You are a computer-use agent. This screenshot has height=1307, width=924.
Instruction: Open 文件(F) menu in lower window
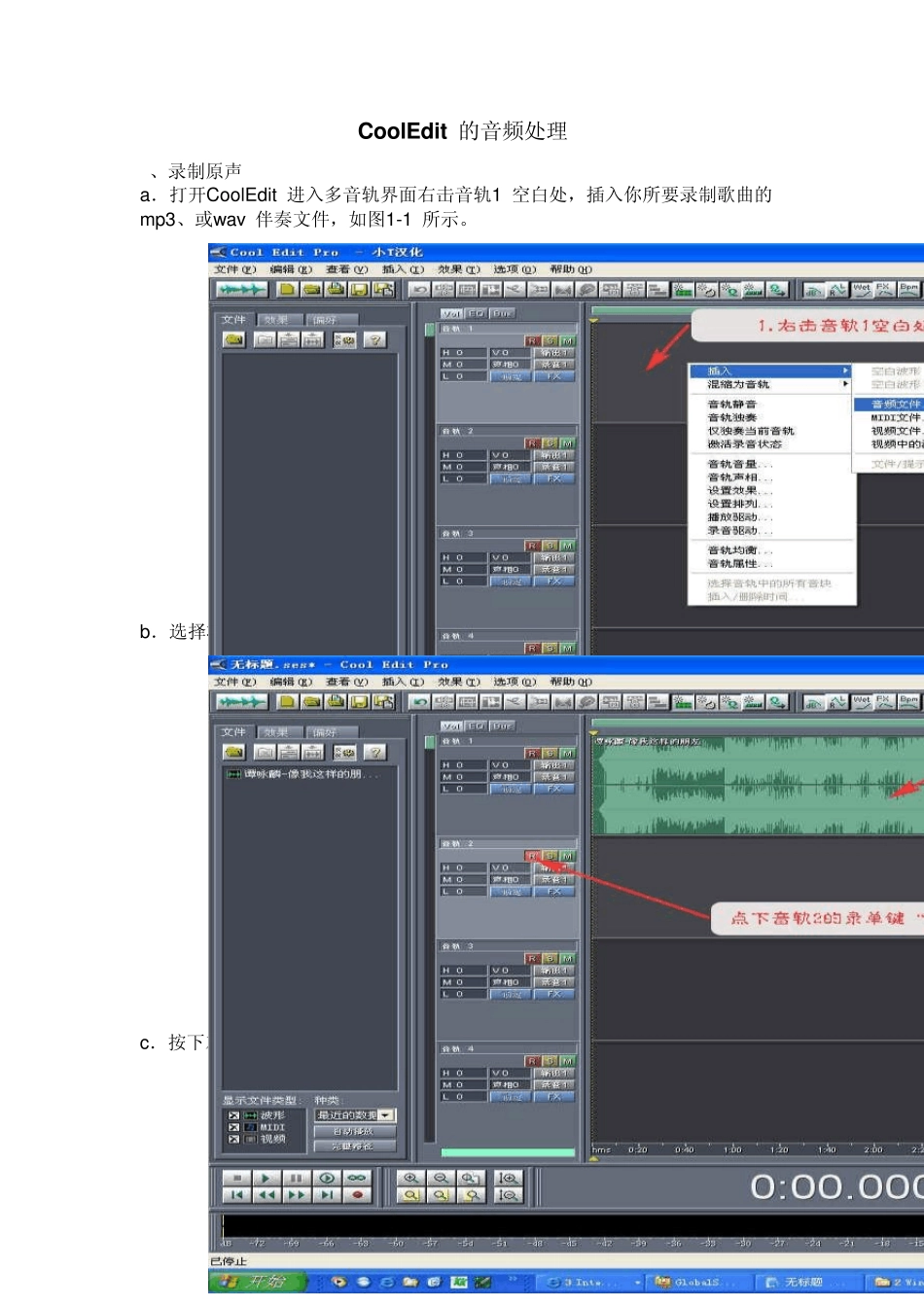[235, 682]
